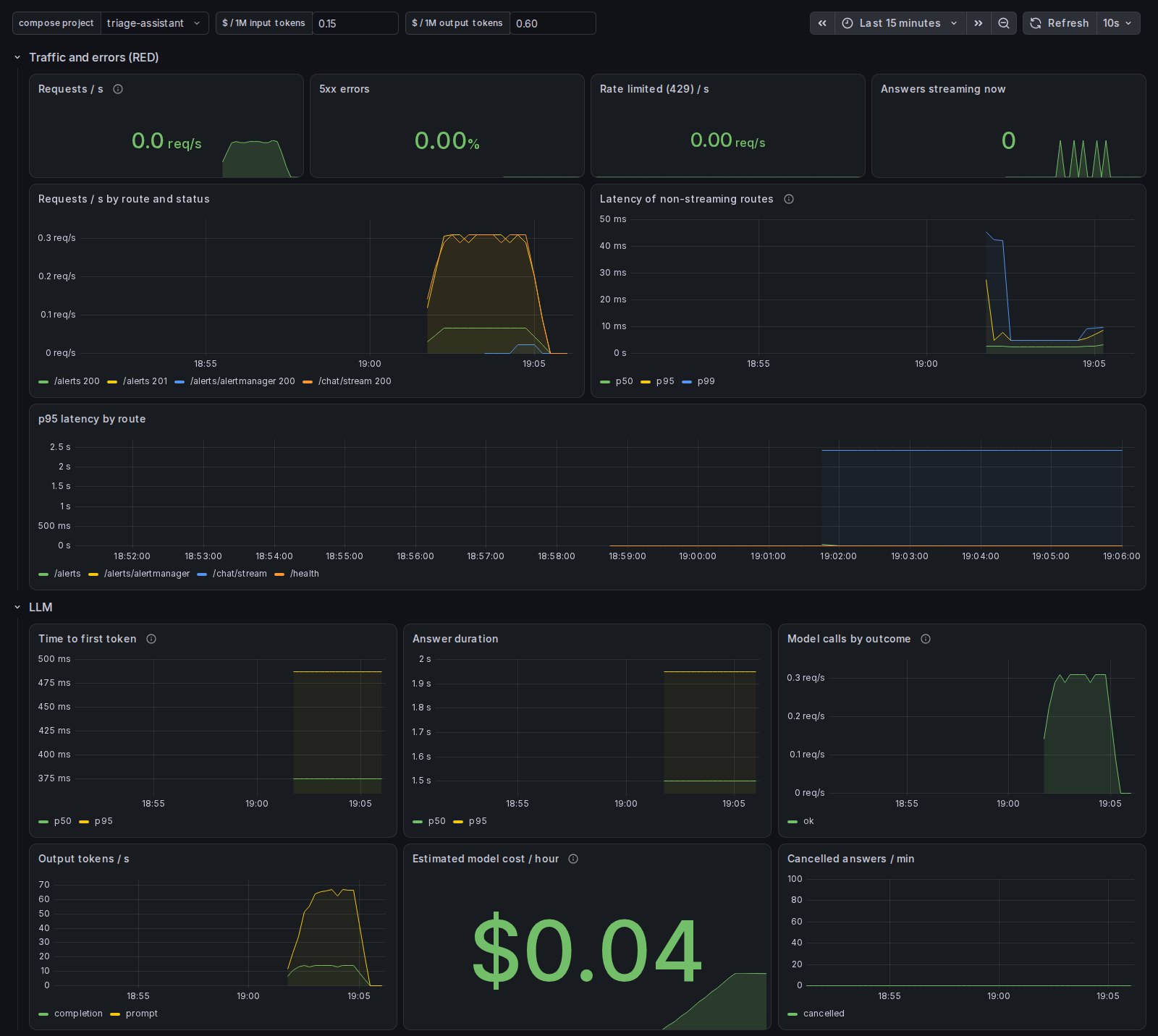Click info icon beside Time to first token
The height and width of the screenshot is (1036, 1158).
point(151,639)
